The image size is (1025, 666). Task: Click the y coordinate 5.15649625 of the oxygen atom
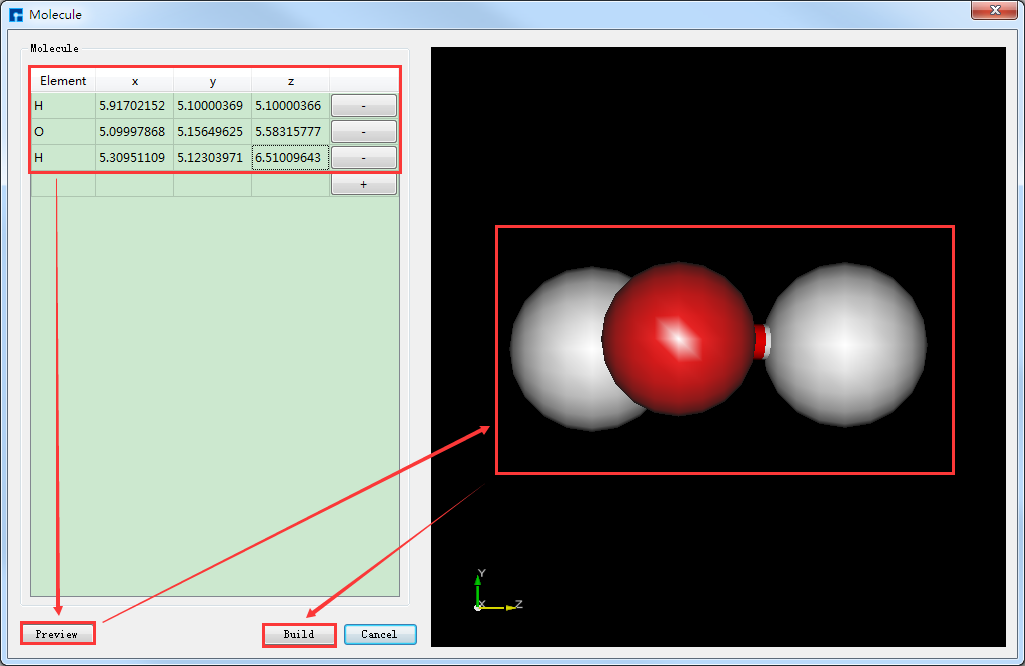[x=212, y=131]
